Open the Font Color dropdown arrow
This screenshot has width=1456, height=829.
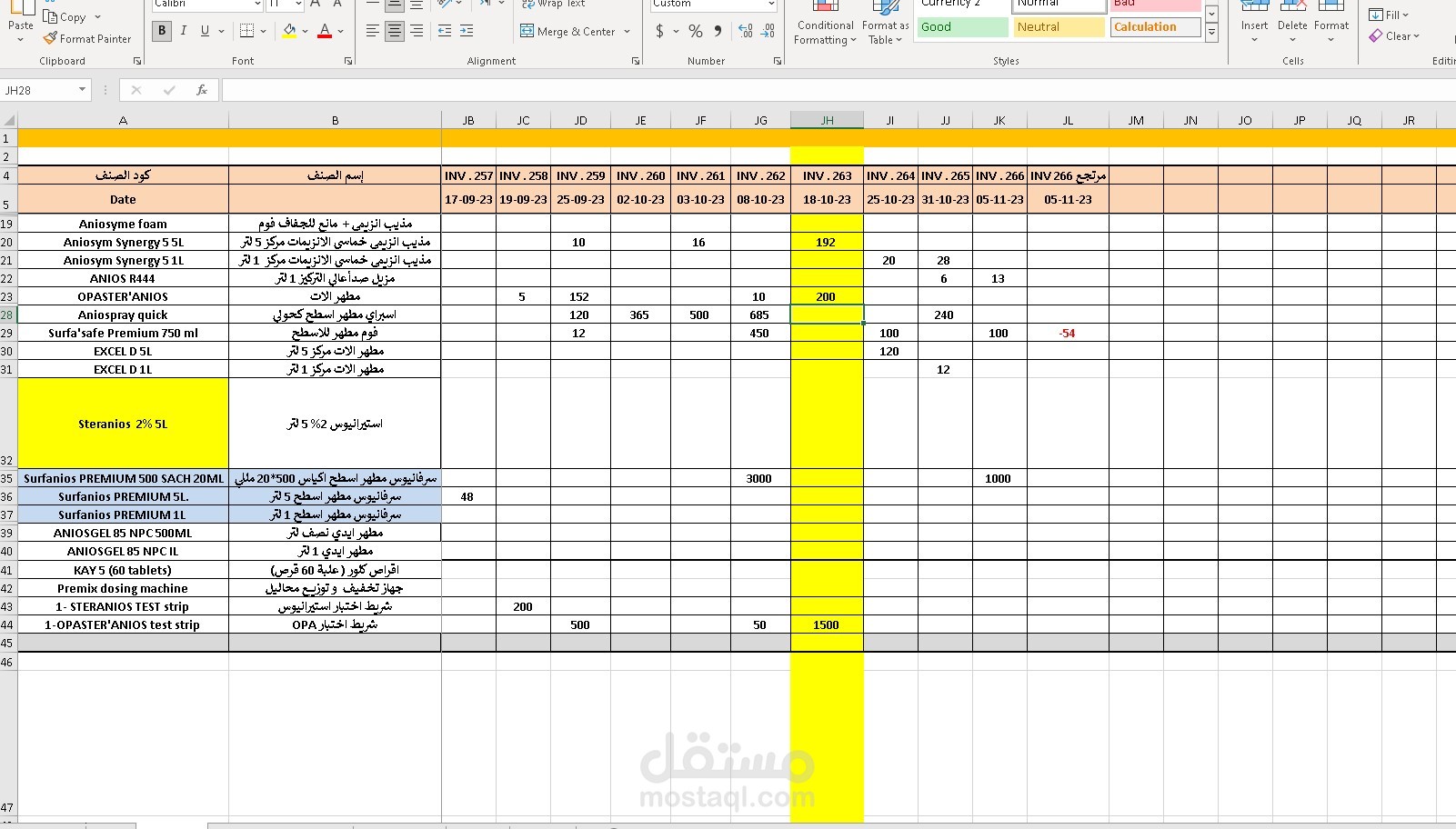(340, 31)
